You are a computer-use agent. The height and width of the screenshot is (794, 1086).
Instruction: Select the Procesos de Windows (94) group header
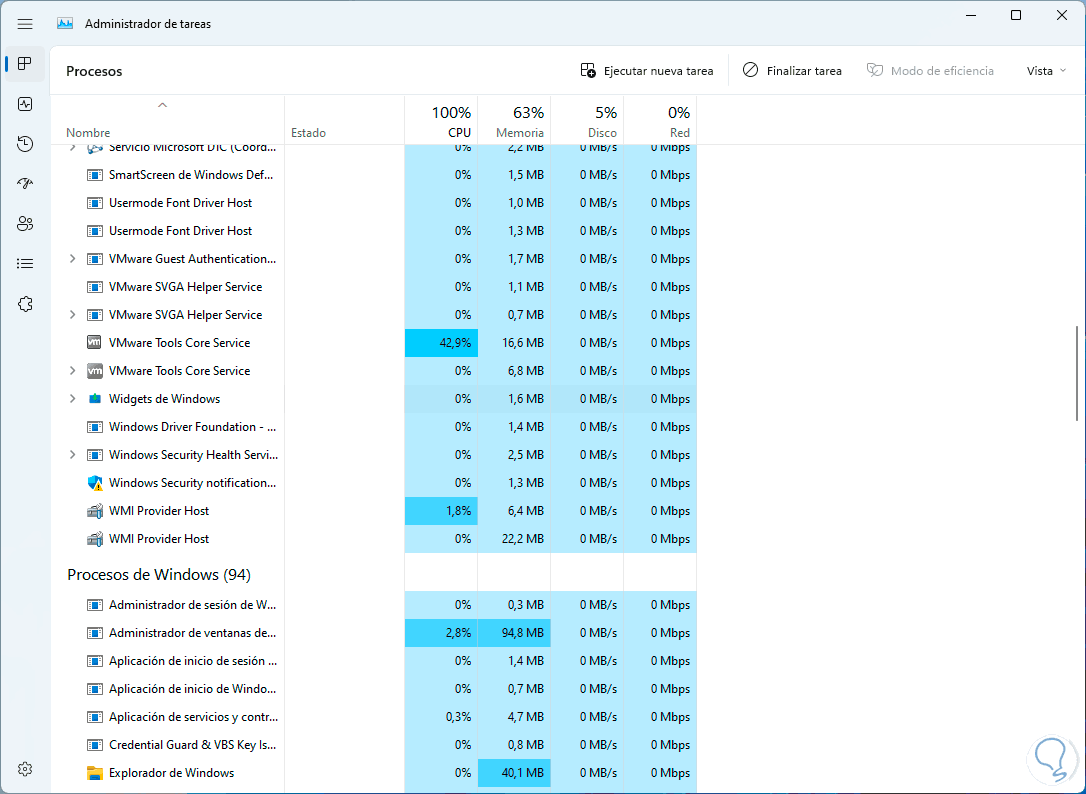(x=159, y=575)
